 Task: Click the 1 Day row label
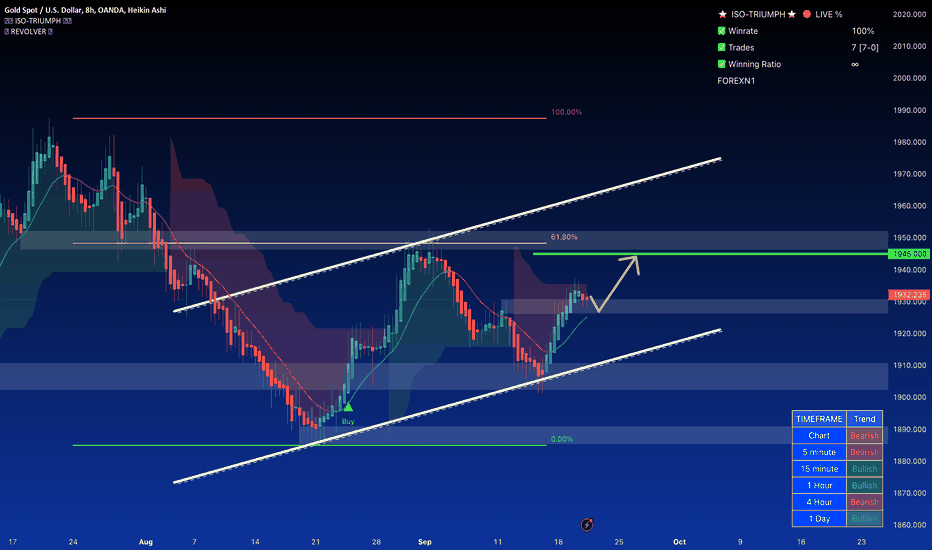[x=819, y=518]
